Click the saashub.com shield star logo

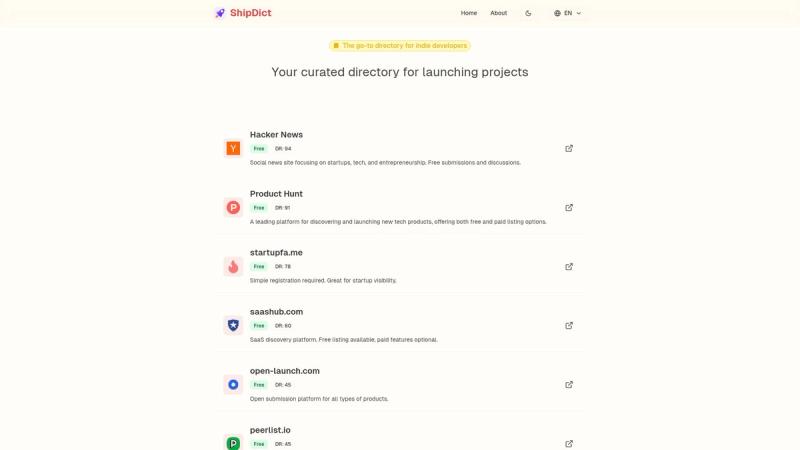coord(233,326)
